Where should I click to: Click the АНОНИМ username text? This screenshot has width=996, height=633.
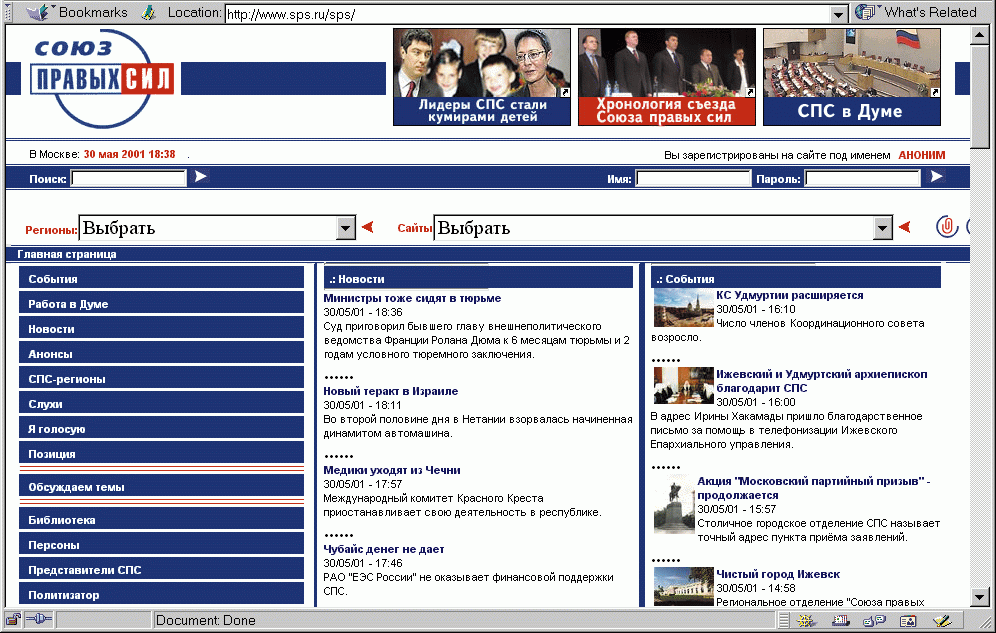(922, 155)
